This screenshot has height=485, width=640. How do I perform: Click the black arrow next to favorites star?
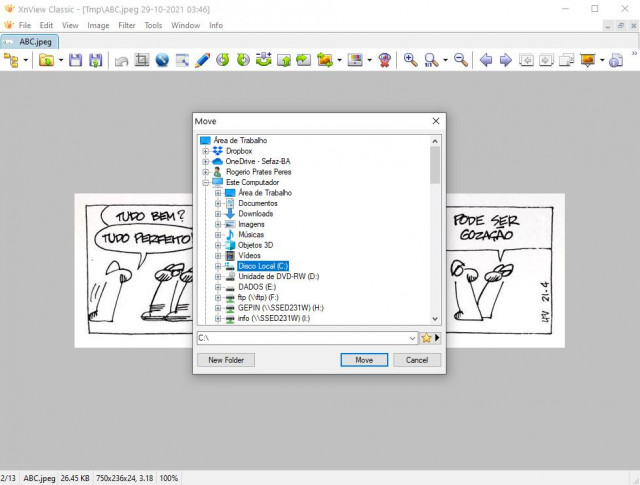pyautogui.click(x=437, y=338)
